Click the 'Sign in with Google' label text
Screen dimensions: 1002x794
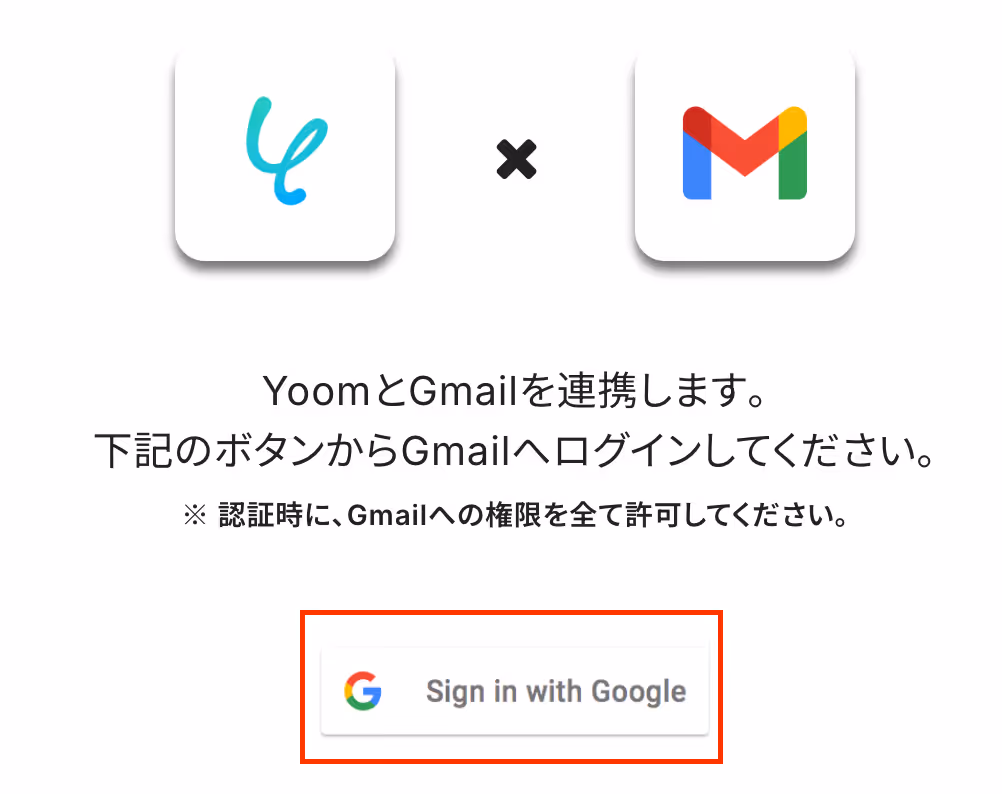click(x=556, y=692)
